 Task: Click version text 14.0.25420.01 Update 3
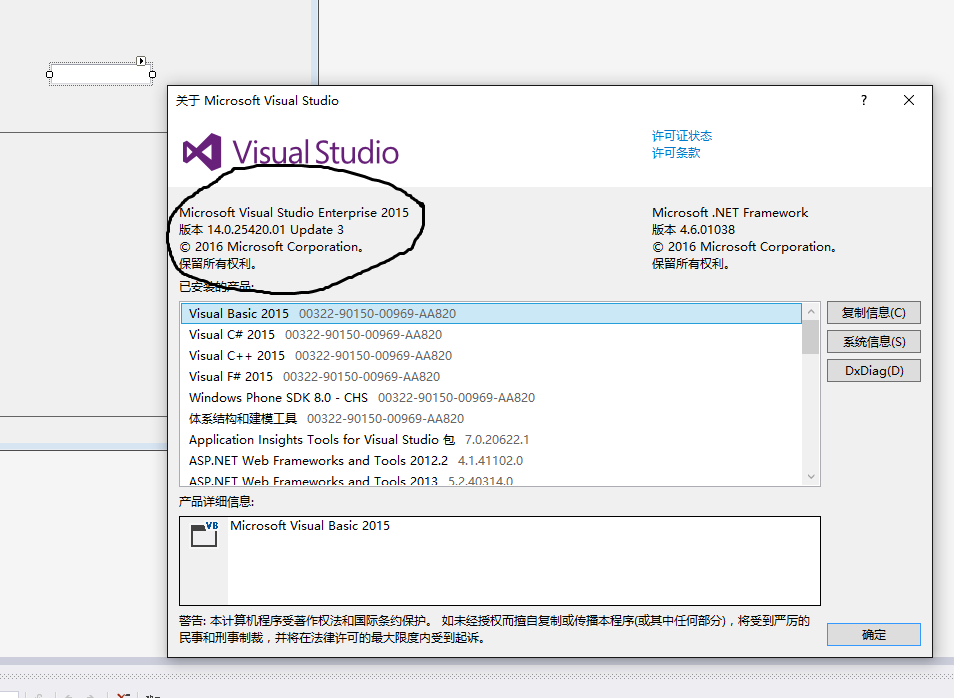click(262, 229)
